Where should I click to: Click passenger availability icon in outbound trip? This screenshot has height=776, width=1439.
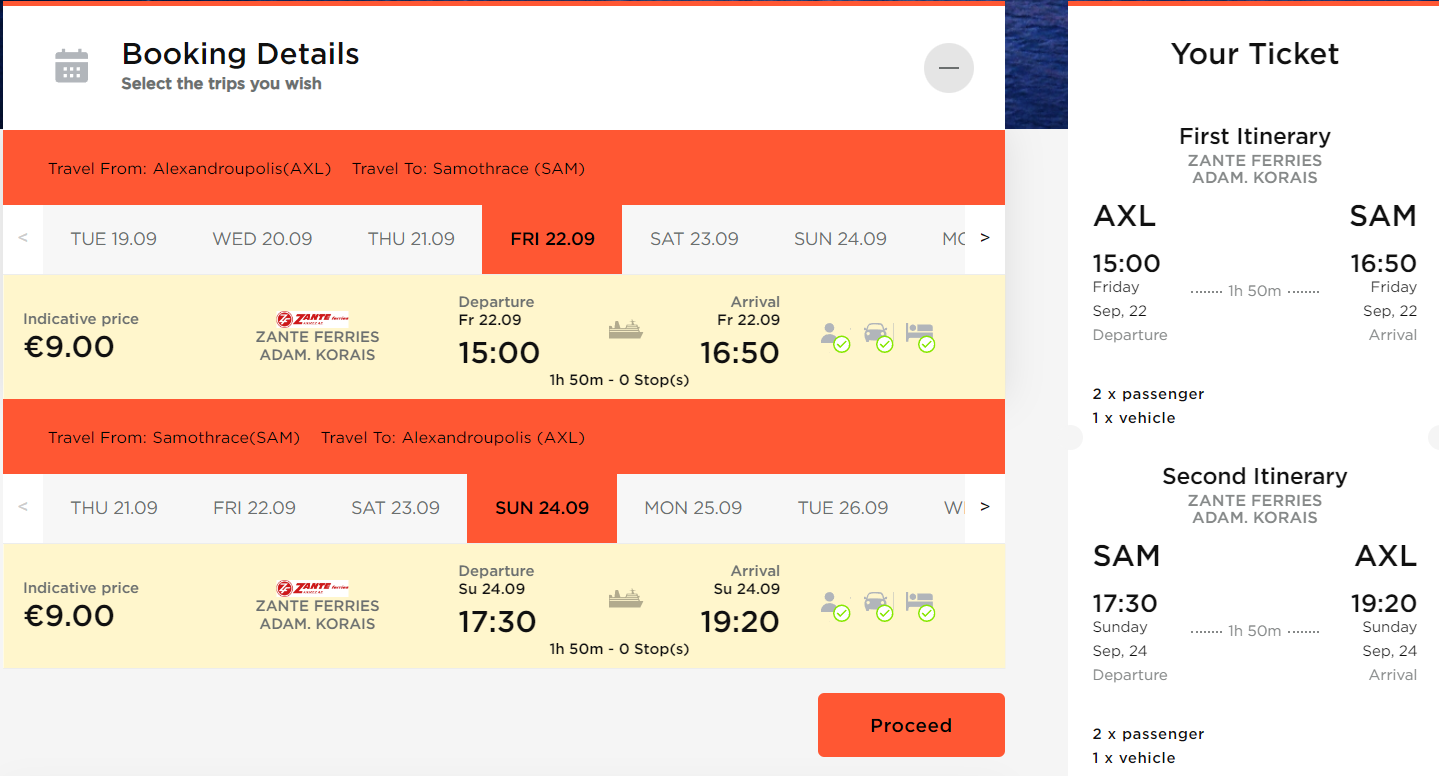coord(833,336)
